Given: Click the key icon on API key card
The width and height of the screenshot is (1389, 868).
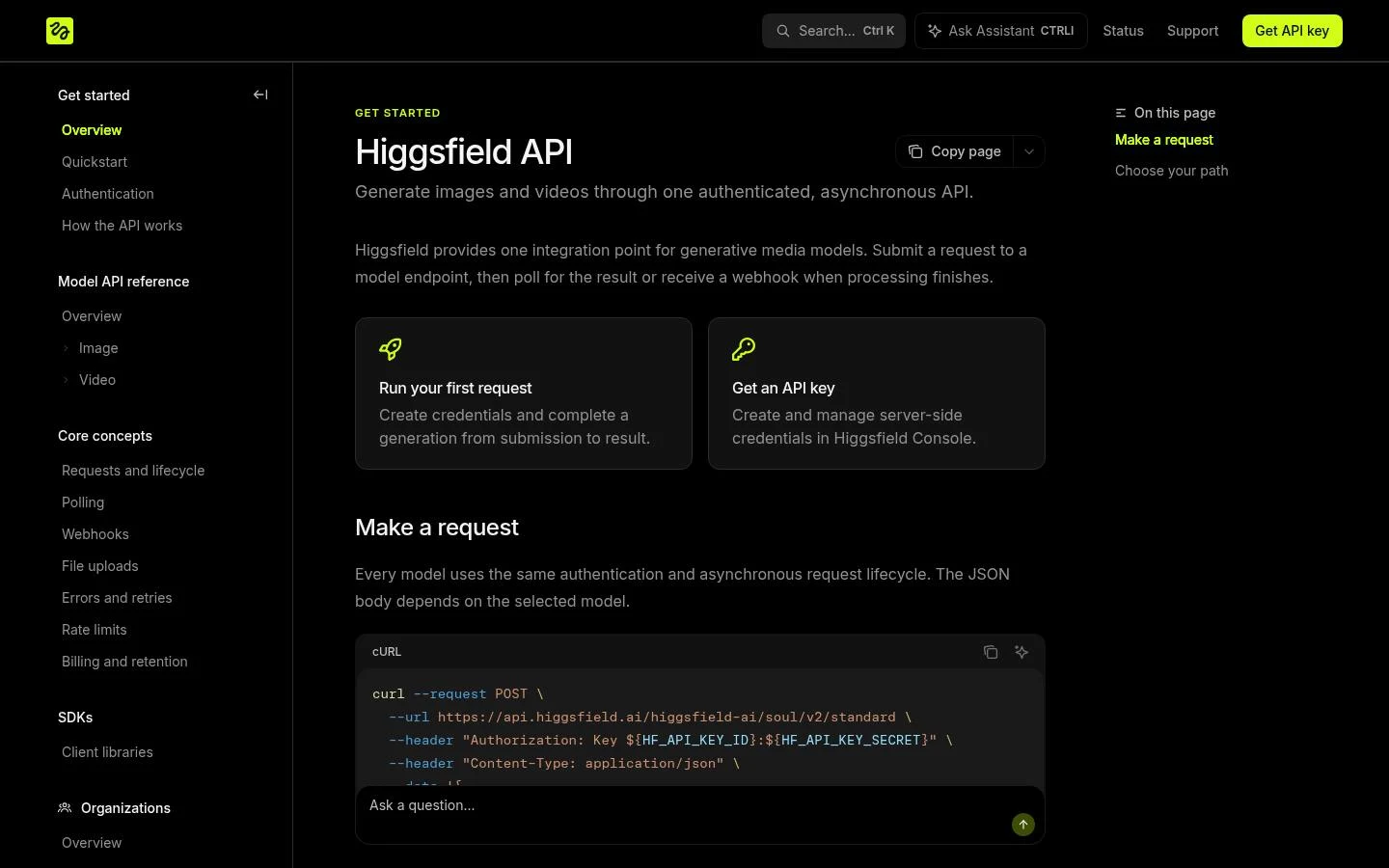Looking at the screenshot, I should point(744,349).
